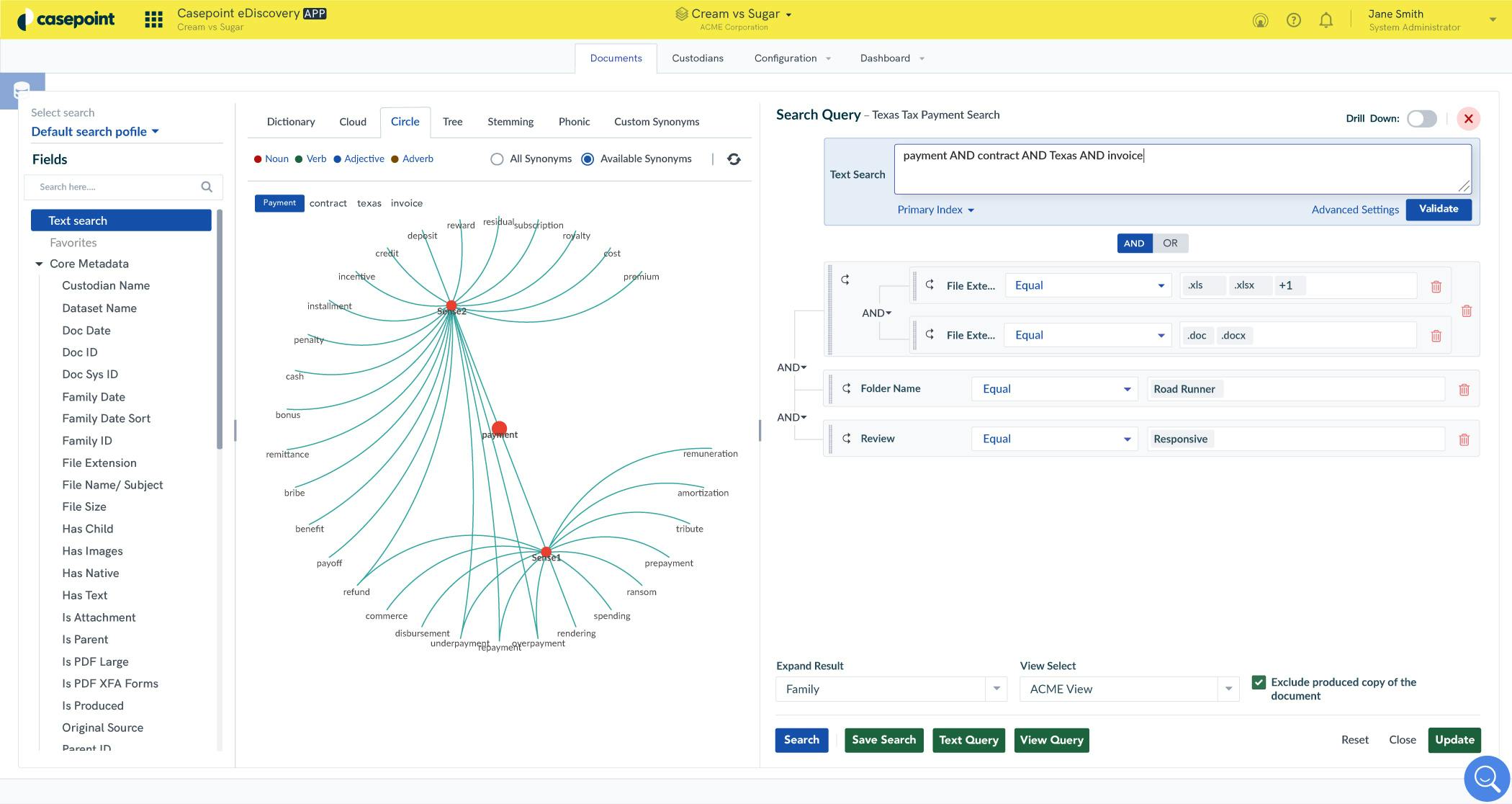The height and width of the screenshot is (804, 1512).
Task: Click the red payment node in graph
Action: coord(499,429)
